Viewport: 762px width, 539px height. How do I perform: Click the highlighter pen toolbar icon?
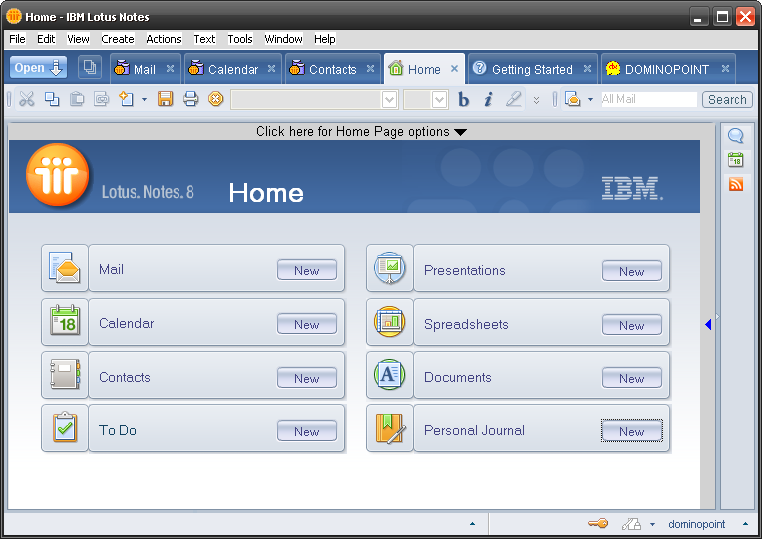click(513, 99)
